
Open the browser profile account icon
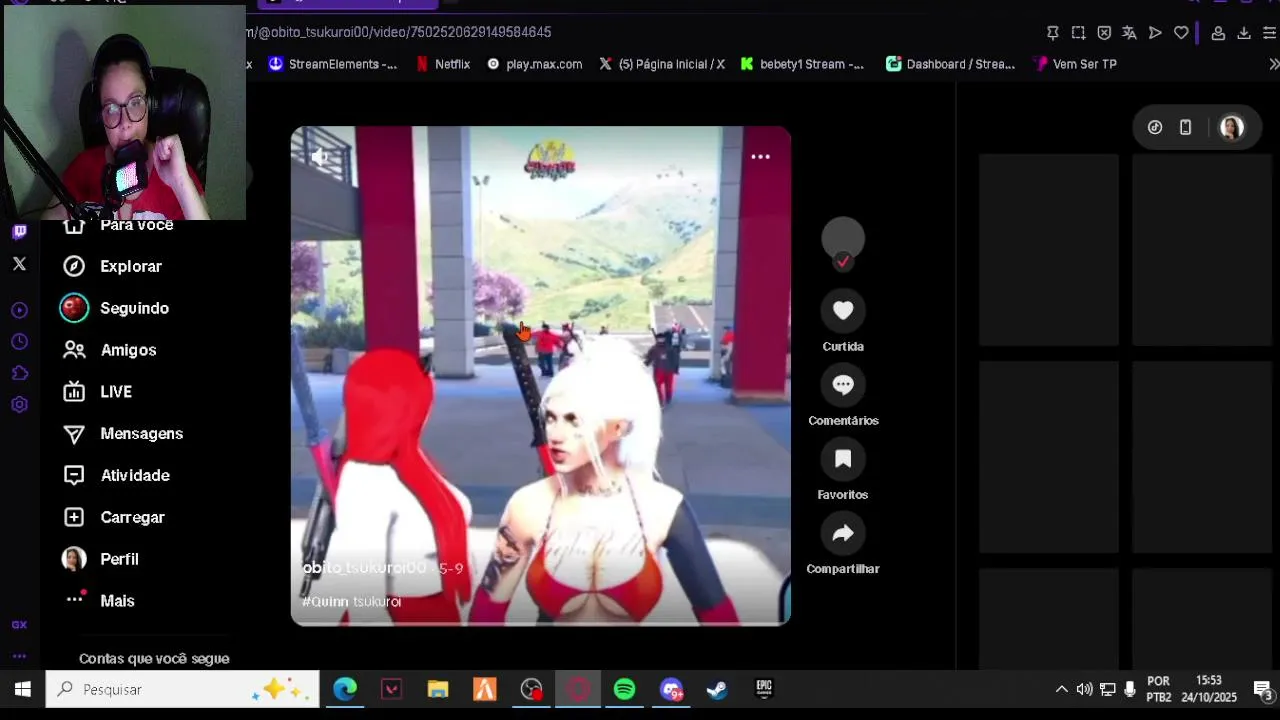(1218, 33)
